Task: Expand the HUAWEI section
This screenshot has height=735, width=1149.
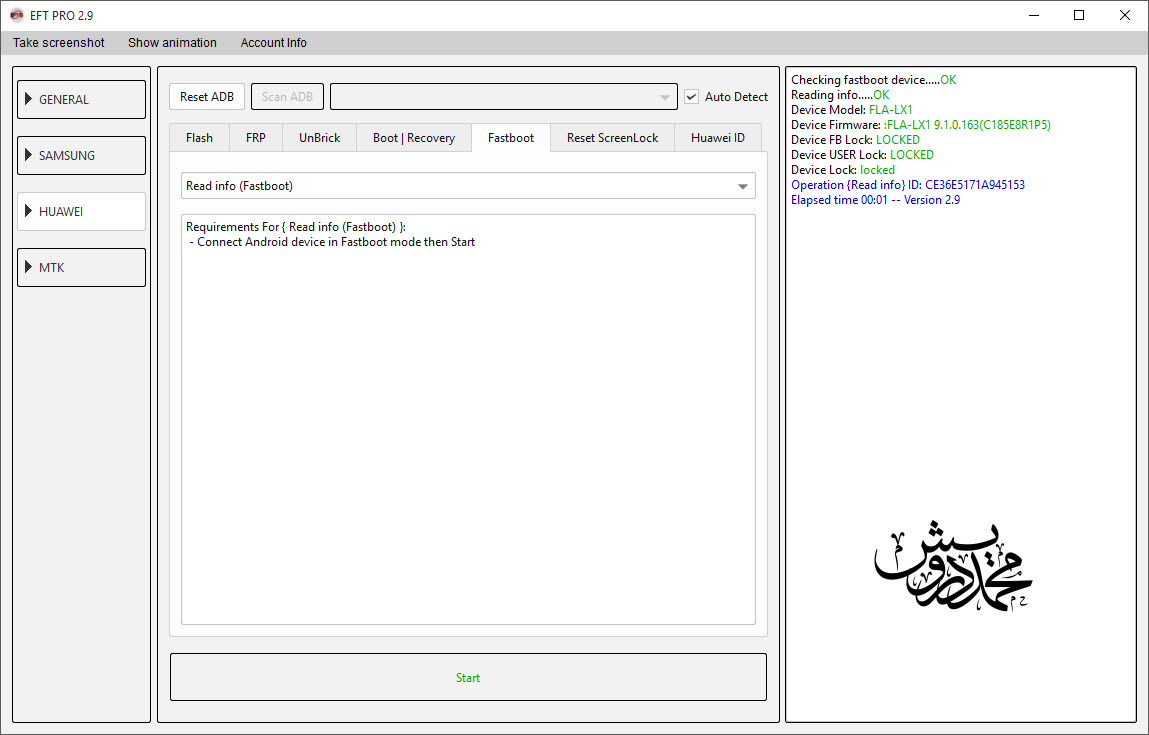Action: [x=81, y=211]
